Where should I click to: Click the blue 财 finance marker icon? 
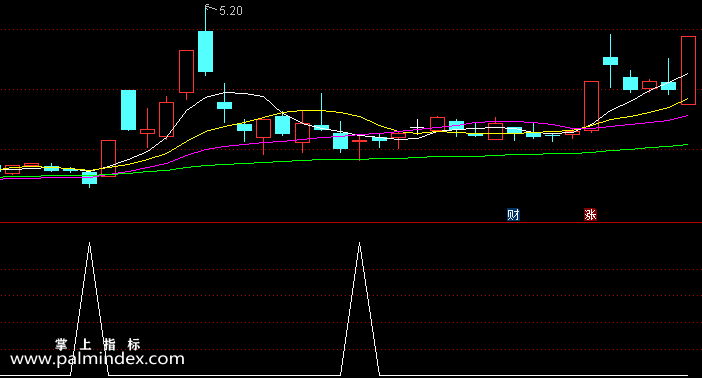(x=513, y=215)
